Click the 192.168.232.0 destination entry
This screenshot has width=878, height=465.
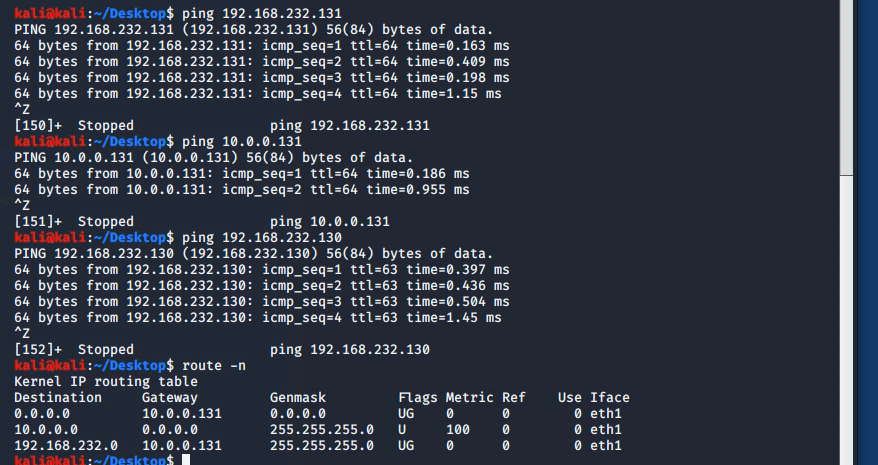tap(66, 445)
